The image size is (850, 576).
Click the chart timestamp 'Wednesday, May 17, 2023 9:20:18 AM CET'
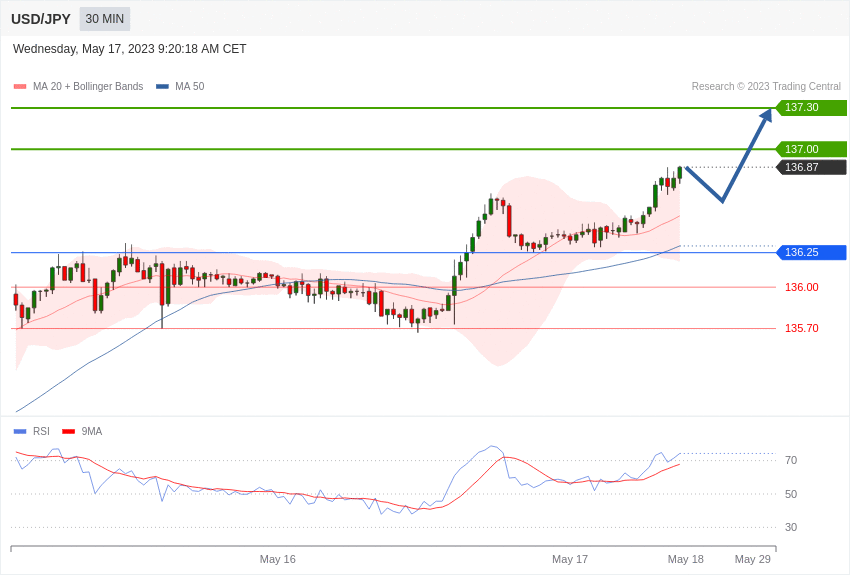tap(130, 49)
